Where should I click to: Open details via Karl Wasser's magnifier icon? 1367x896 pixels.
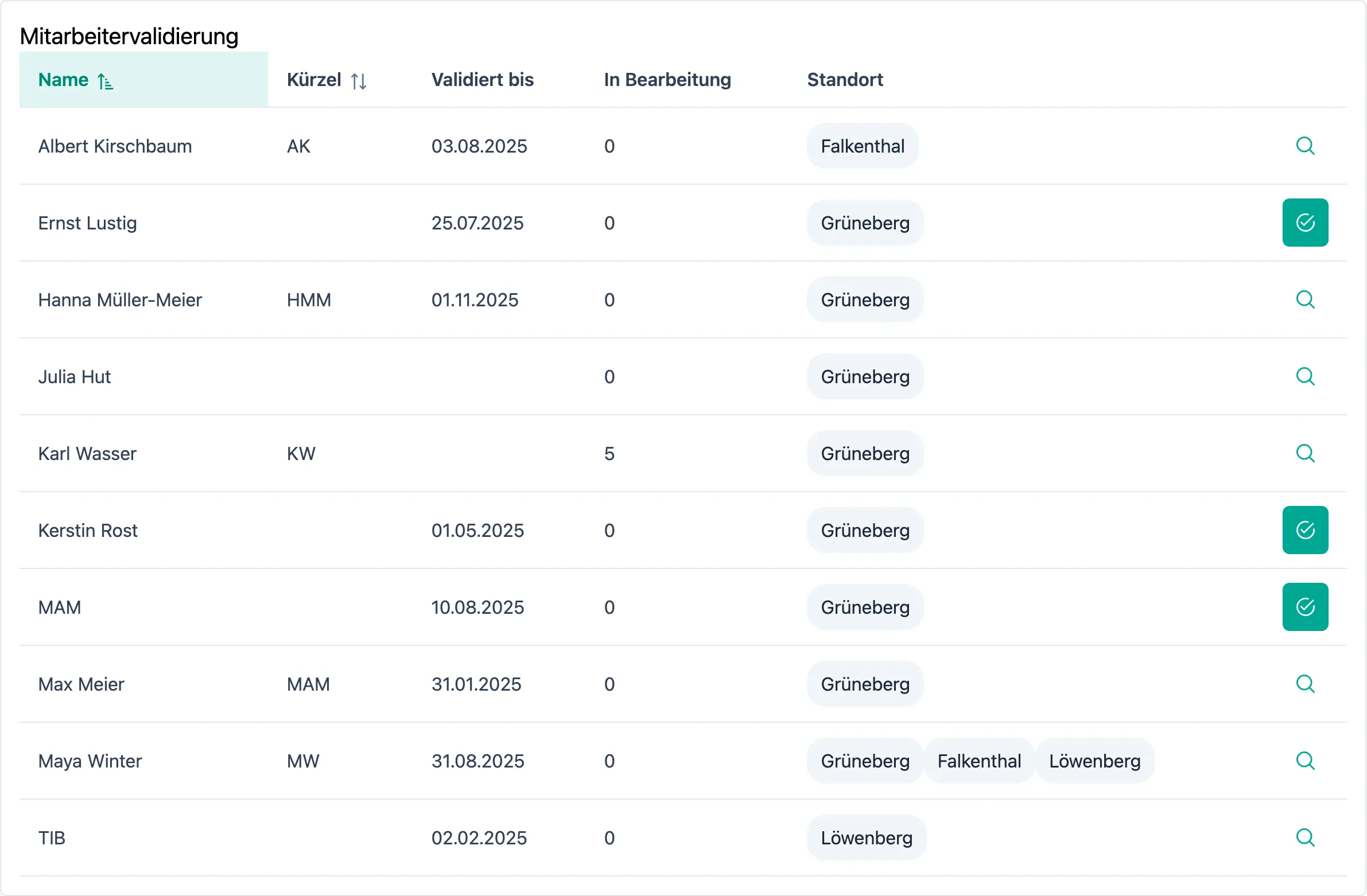point(1305,453)
